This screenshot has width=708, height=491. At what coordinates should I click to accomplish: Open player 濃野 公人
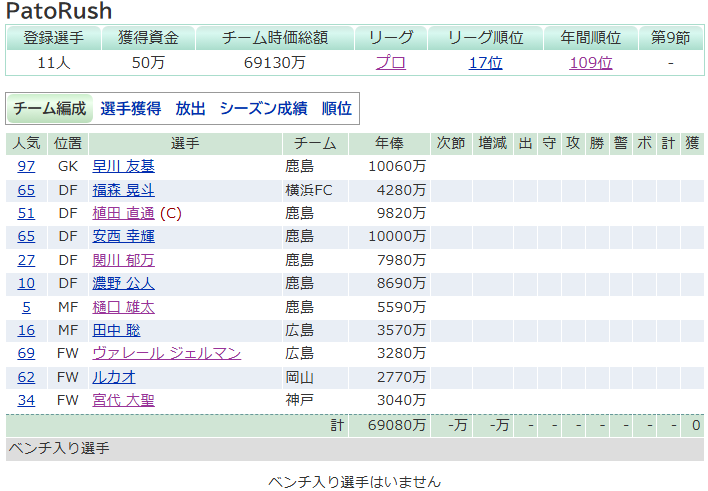pyautogui.click(x=123, y=283)
